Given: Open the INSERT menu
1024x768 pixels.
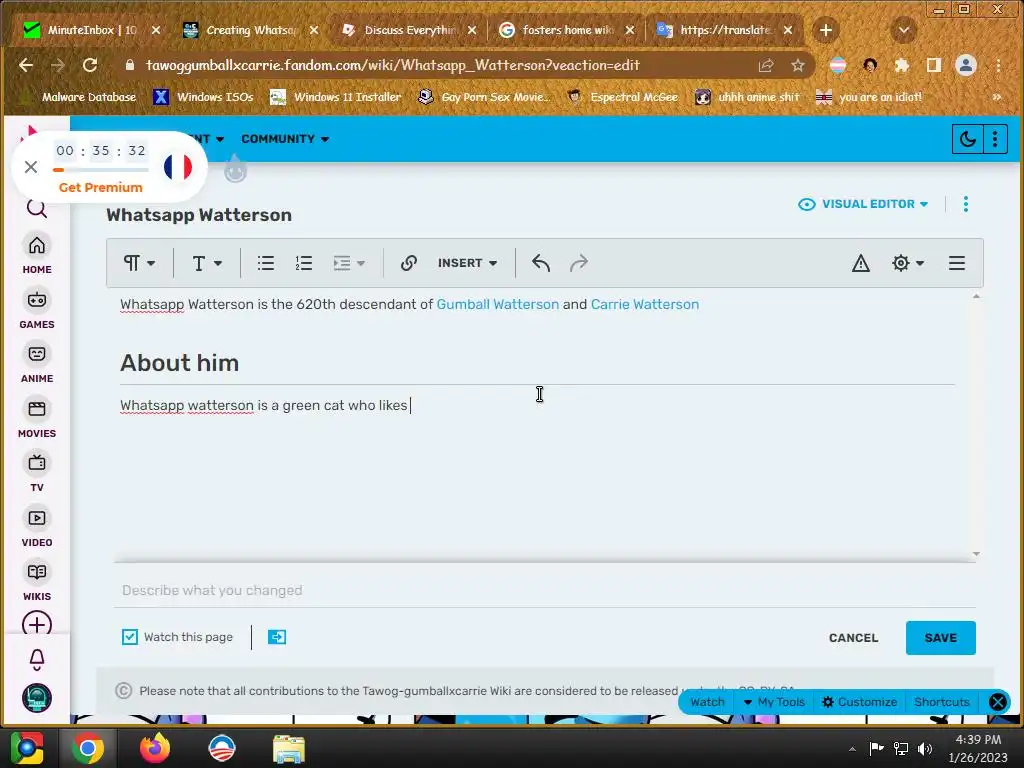Looking at the screenshot, I should pos(467,263).
